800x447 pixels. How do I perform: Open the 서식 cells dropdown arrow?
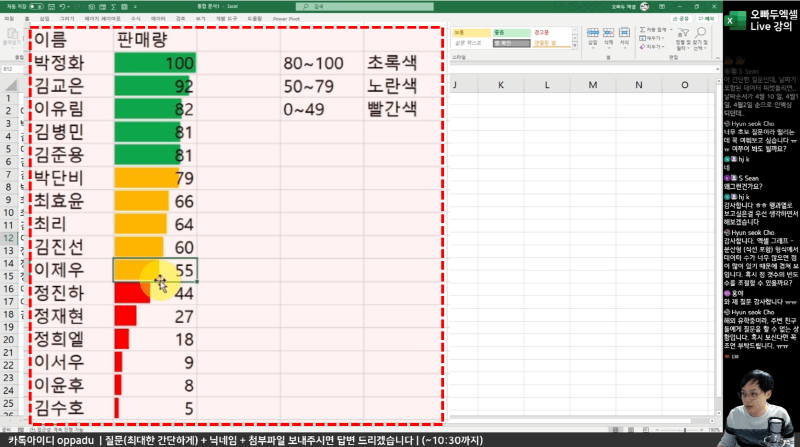click(x=624, y=47)
